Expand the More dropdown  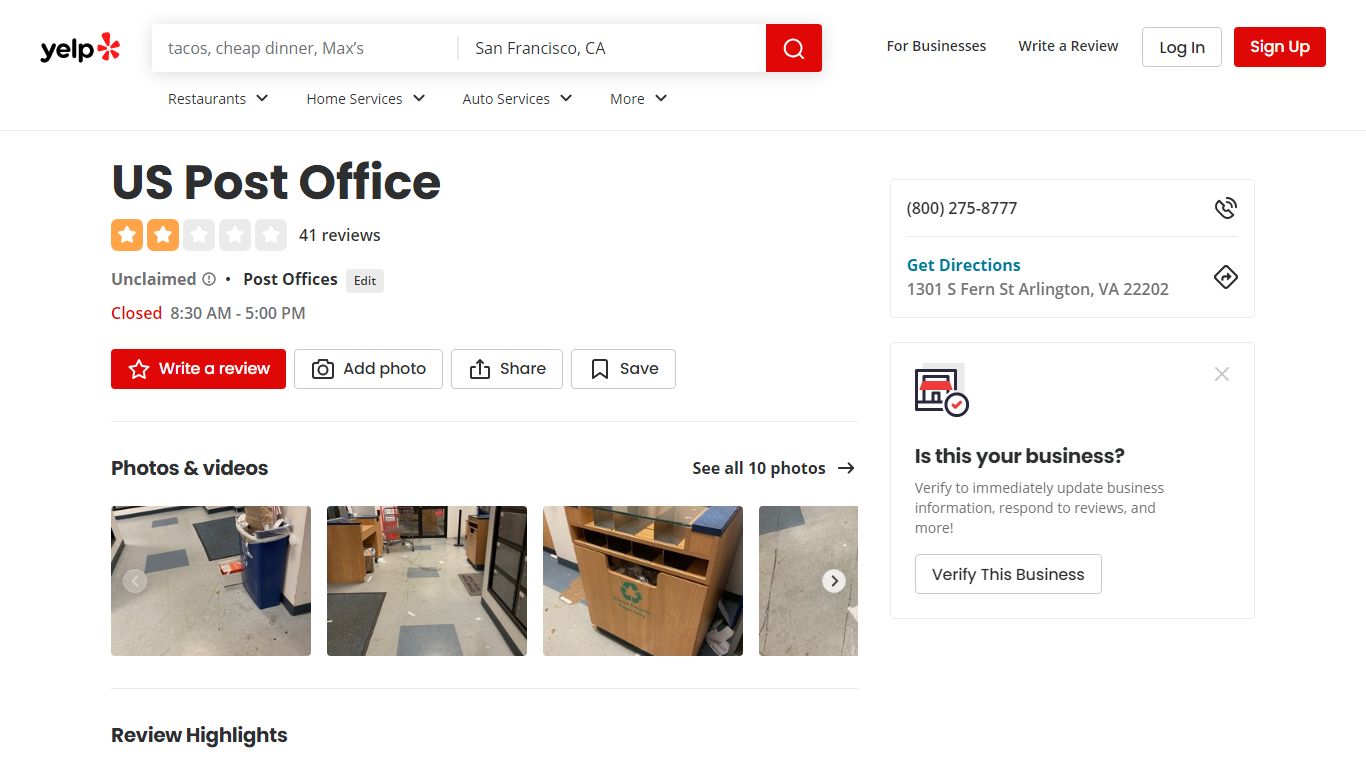pos(639,99)
